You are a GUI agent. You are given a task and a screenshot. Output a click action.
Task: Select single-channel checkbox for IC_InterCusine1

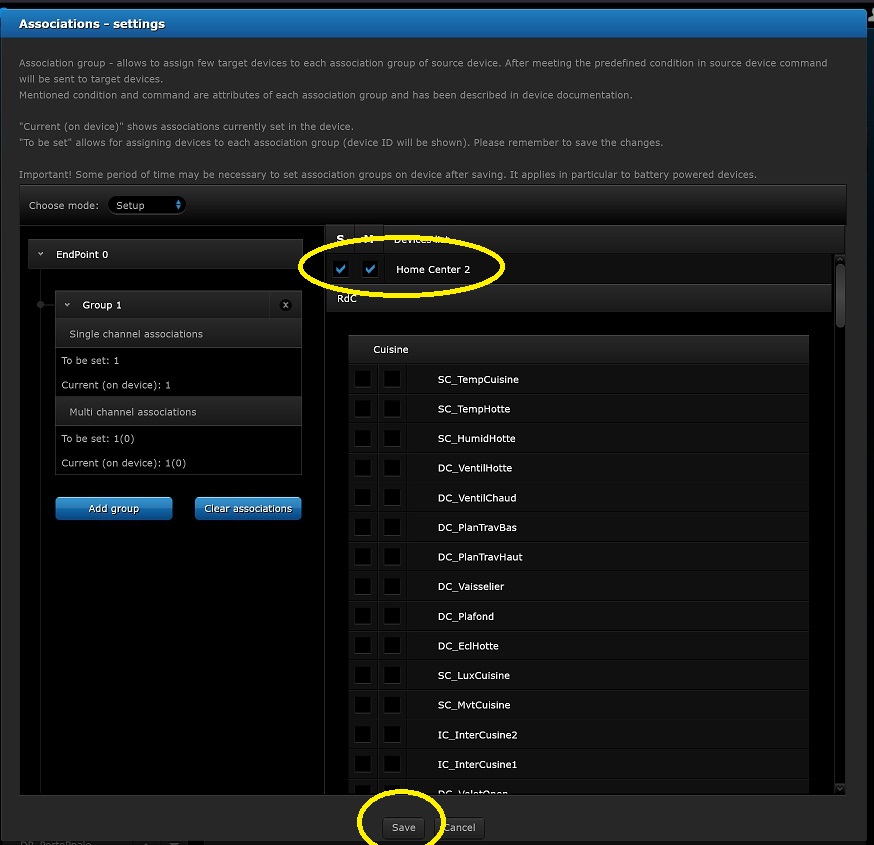(362, 764)
